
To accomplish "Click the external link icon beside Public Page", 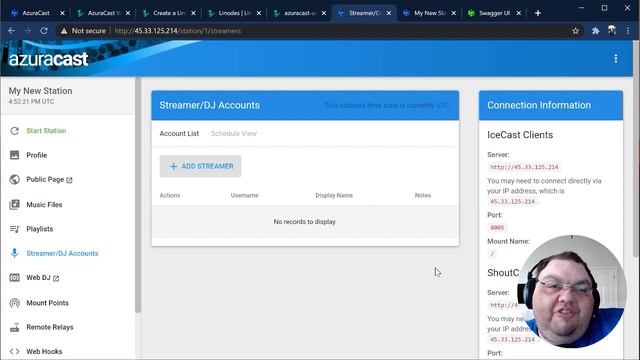I will point(69,180).
